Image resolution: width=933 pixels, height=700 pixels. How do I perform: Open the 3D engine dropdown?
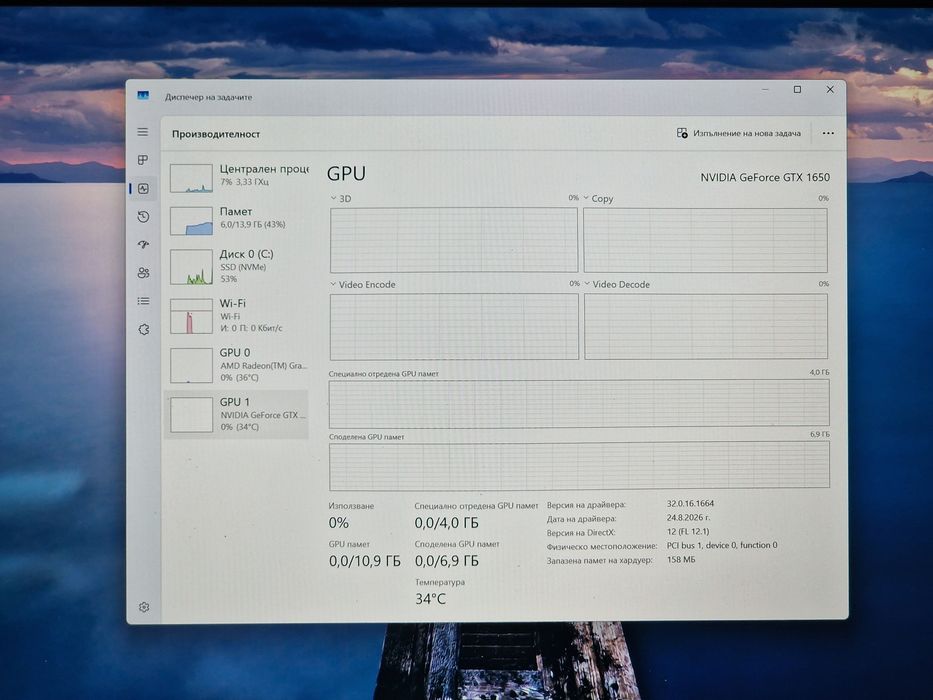[333, 198]
